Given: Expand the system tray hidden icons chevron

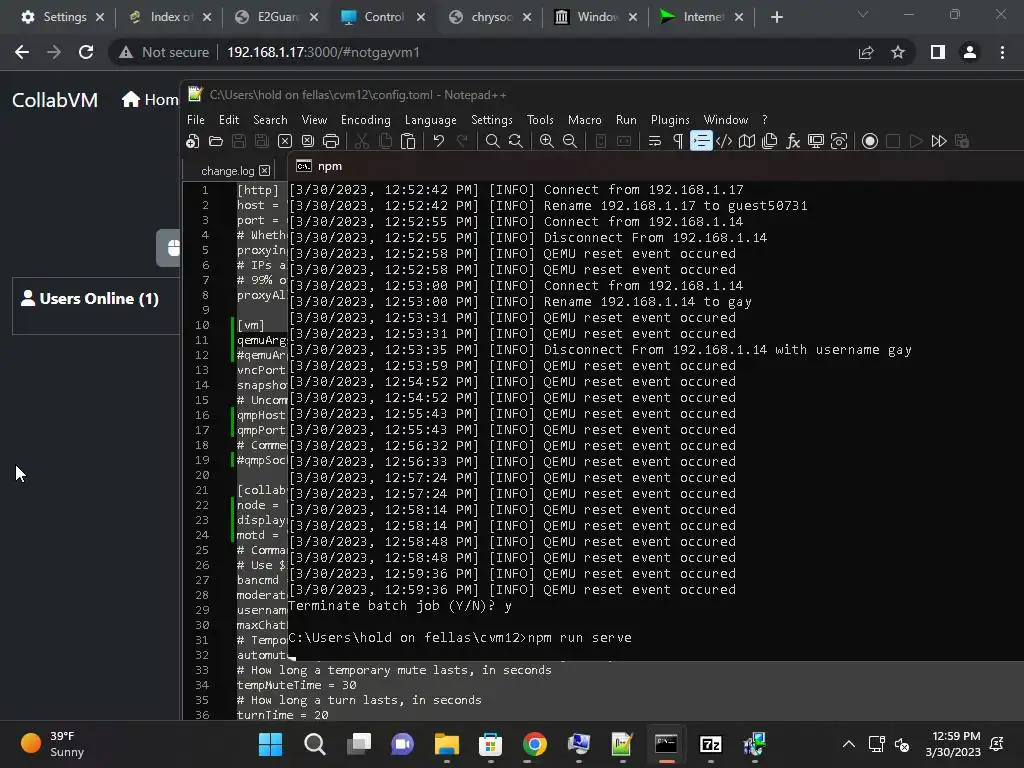Looking at the screenshot, I should 848,744.
